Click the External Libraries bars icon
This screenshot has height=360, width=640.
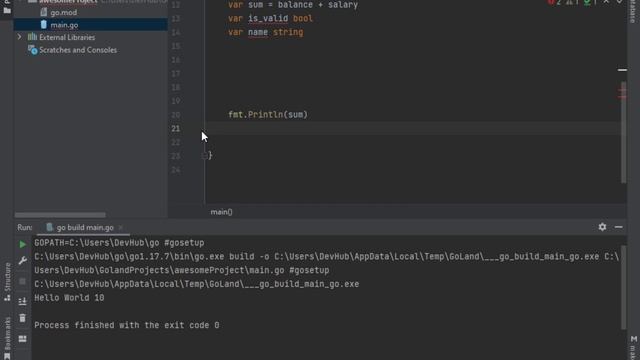tap(32, 37)
